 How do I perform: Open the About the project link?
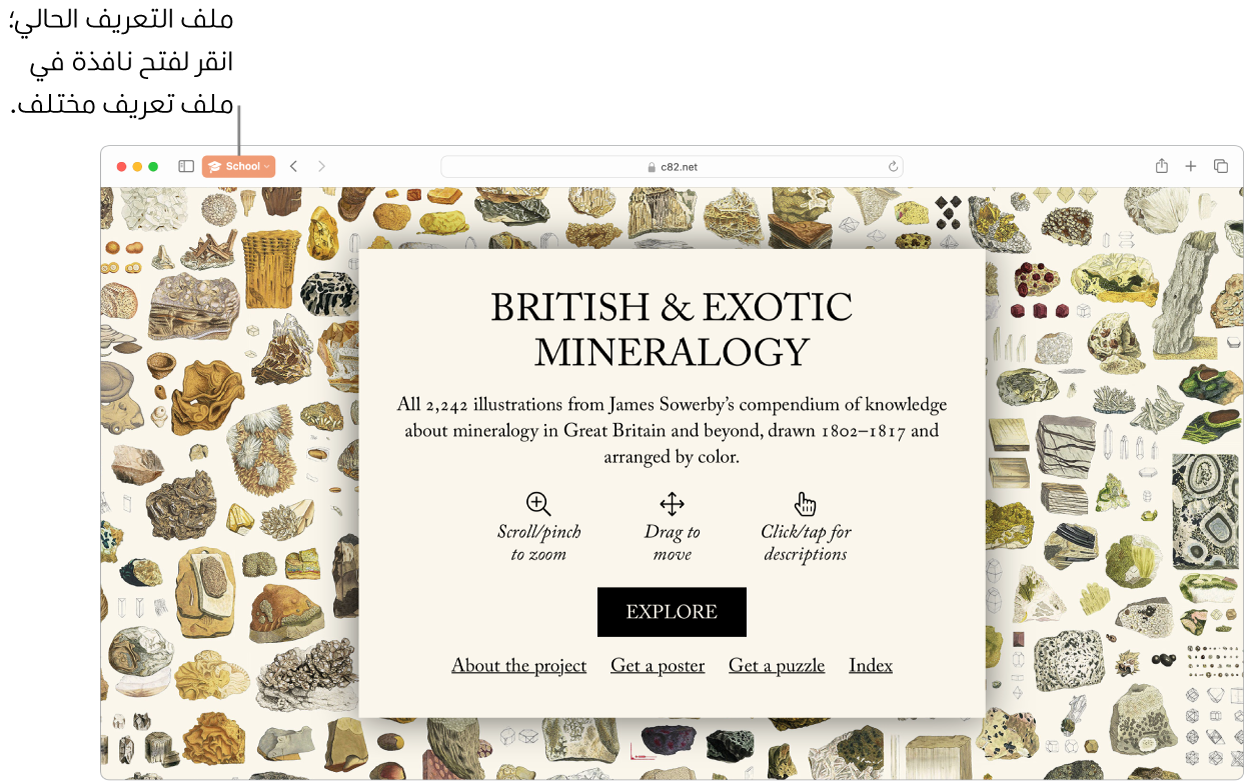point(519,666)
